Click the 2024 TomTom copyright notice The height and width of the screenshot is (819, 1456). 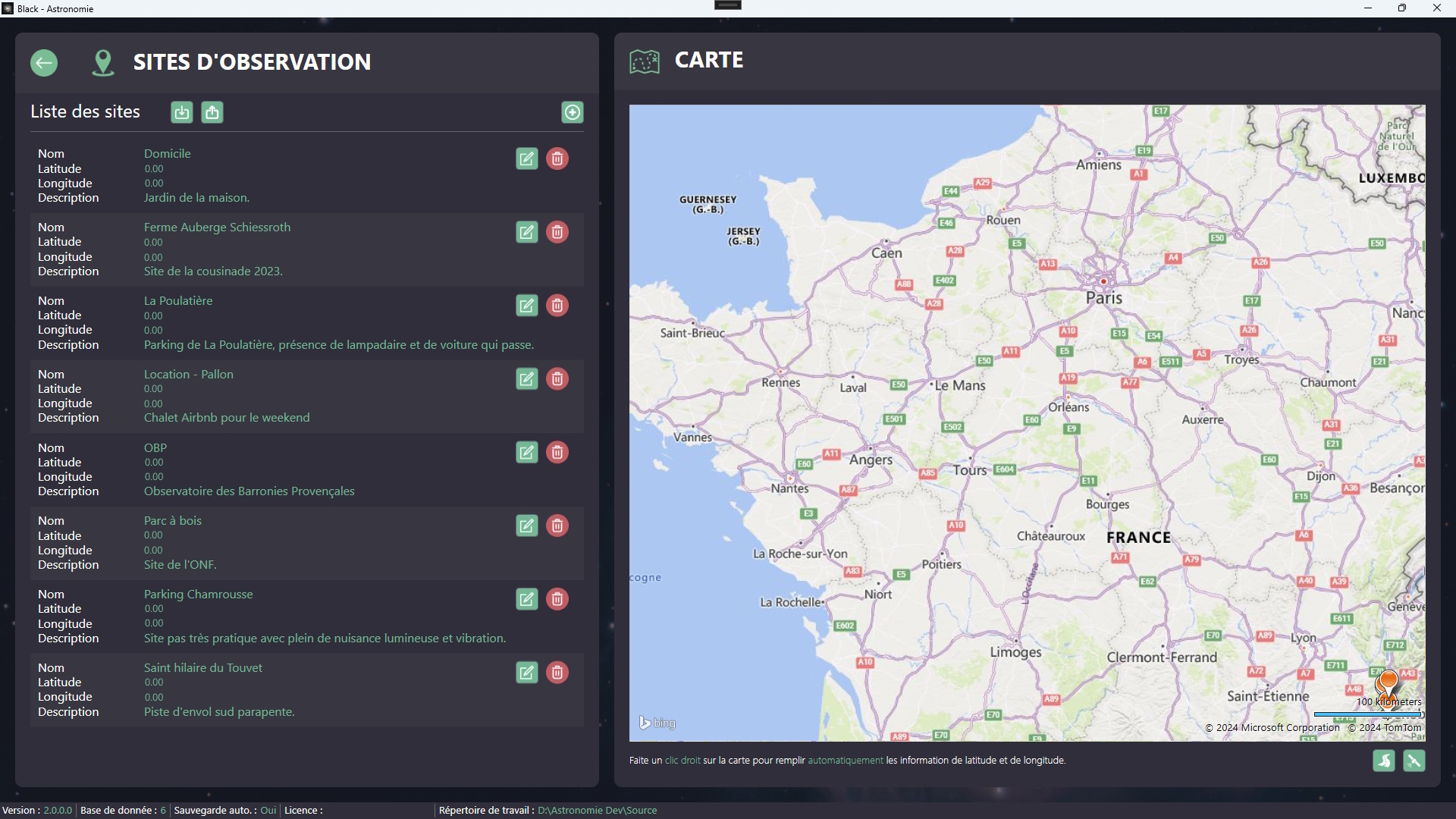(x=1385, y=727)
